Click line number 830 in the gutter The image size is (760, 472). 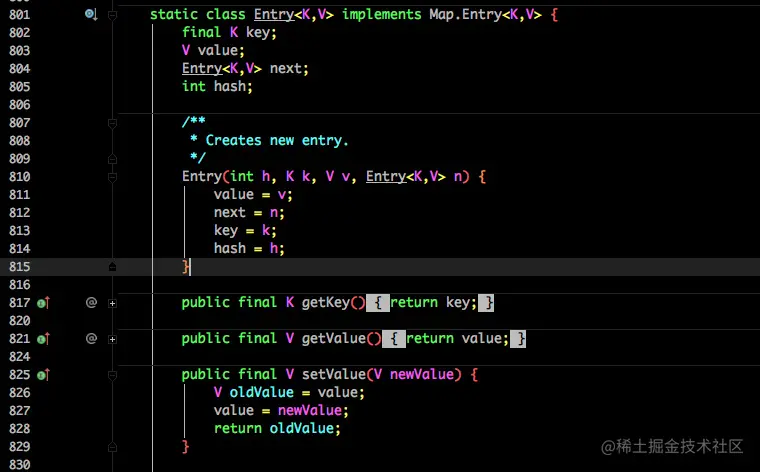pos(19,465)
